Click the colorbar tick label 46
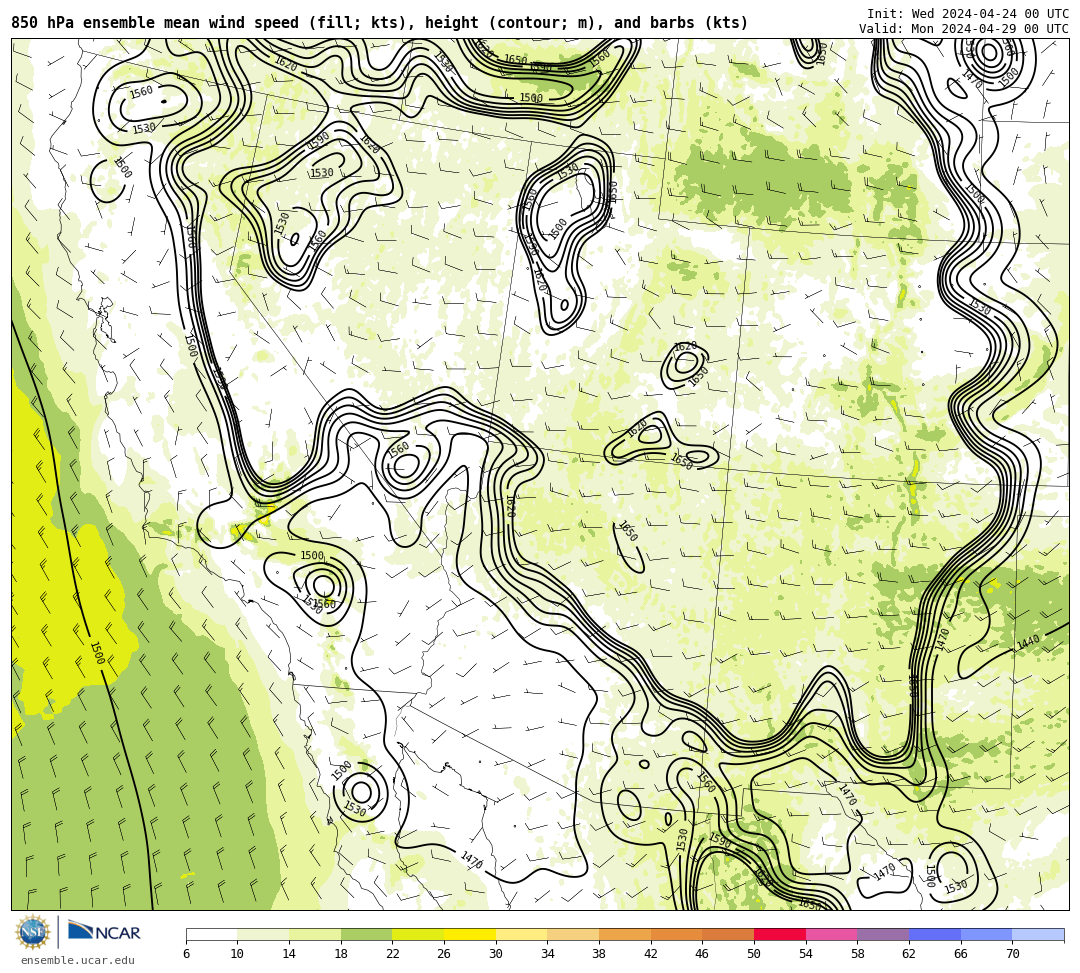This screenshot has height=973, width=1080. click(703, 954)
